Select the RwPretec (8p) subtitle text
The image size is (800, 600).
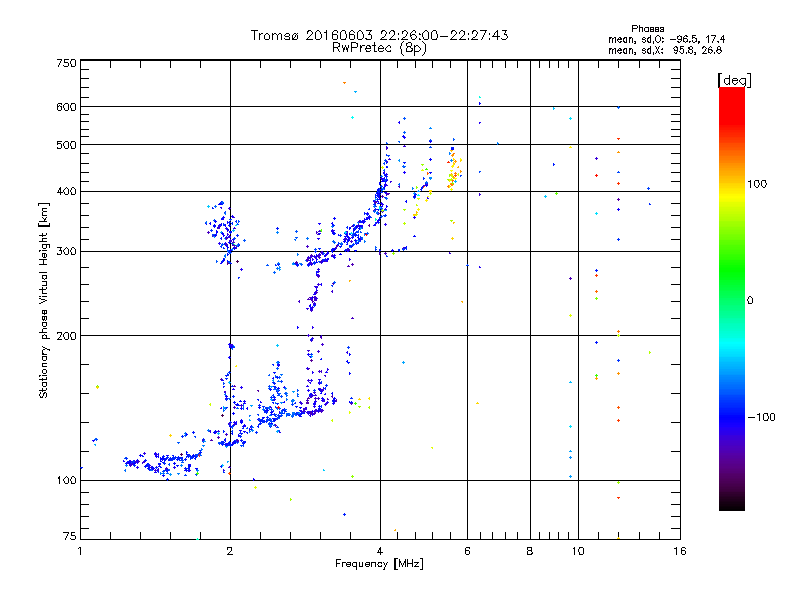[379, 47]
